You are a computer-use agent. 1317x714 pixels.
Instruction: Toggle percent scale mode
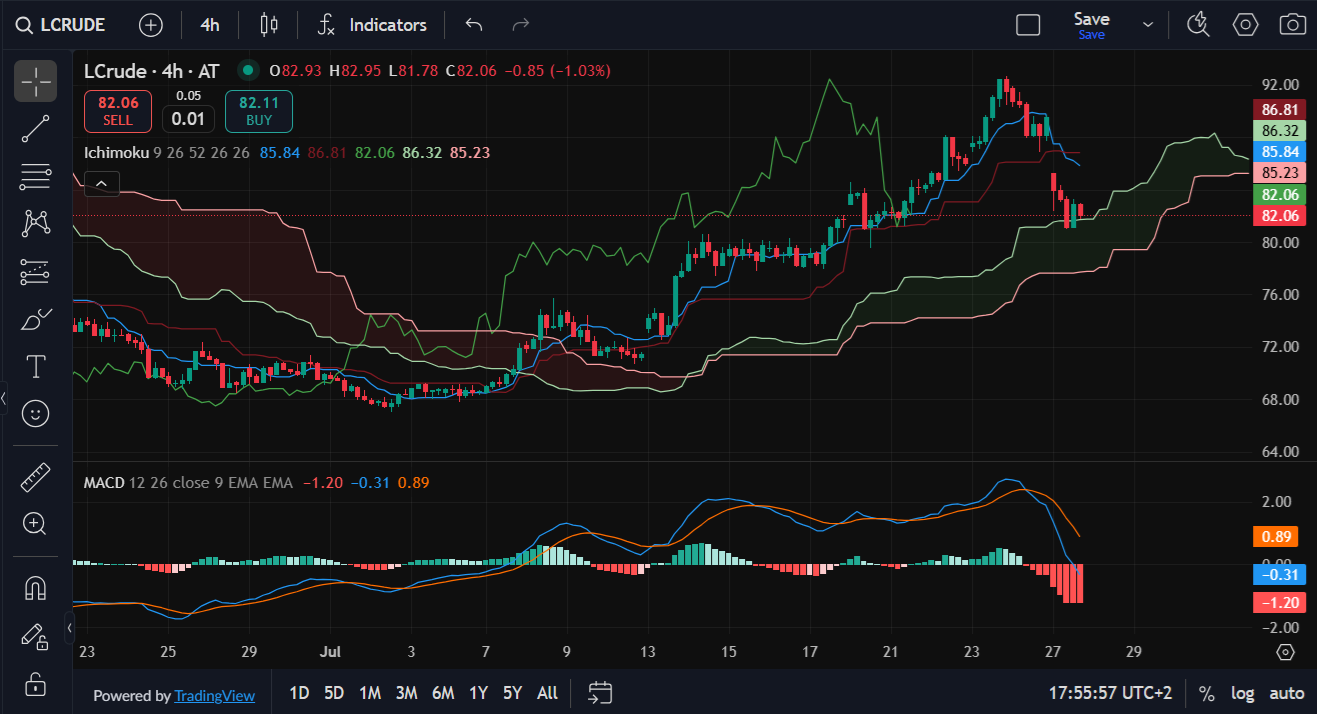coord(1207,693)
